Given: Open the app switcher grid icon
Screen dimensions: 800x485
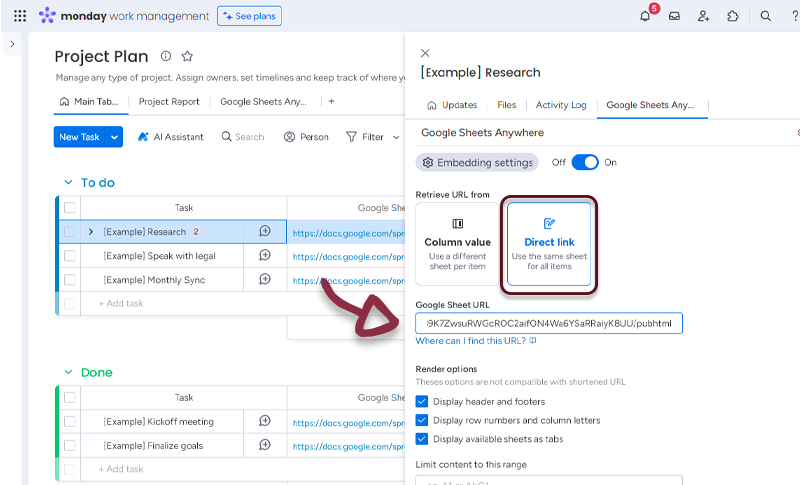Looking at the screenshot, I should [19, 16].
